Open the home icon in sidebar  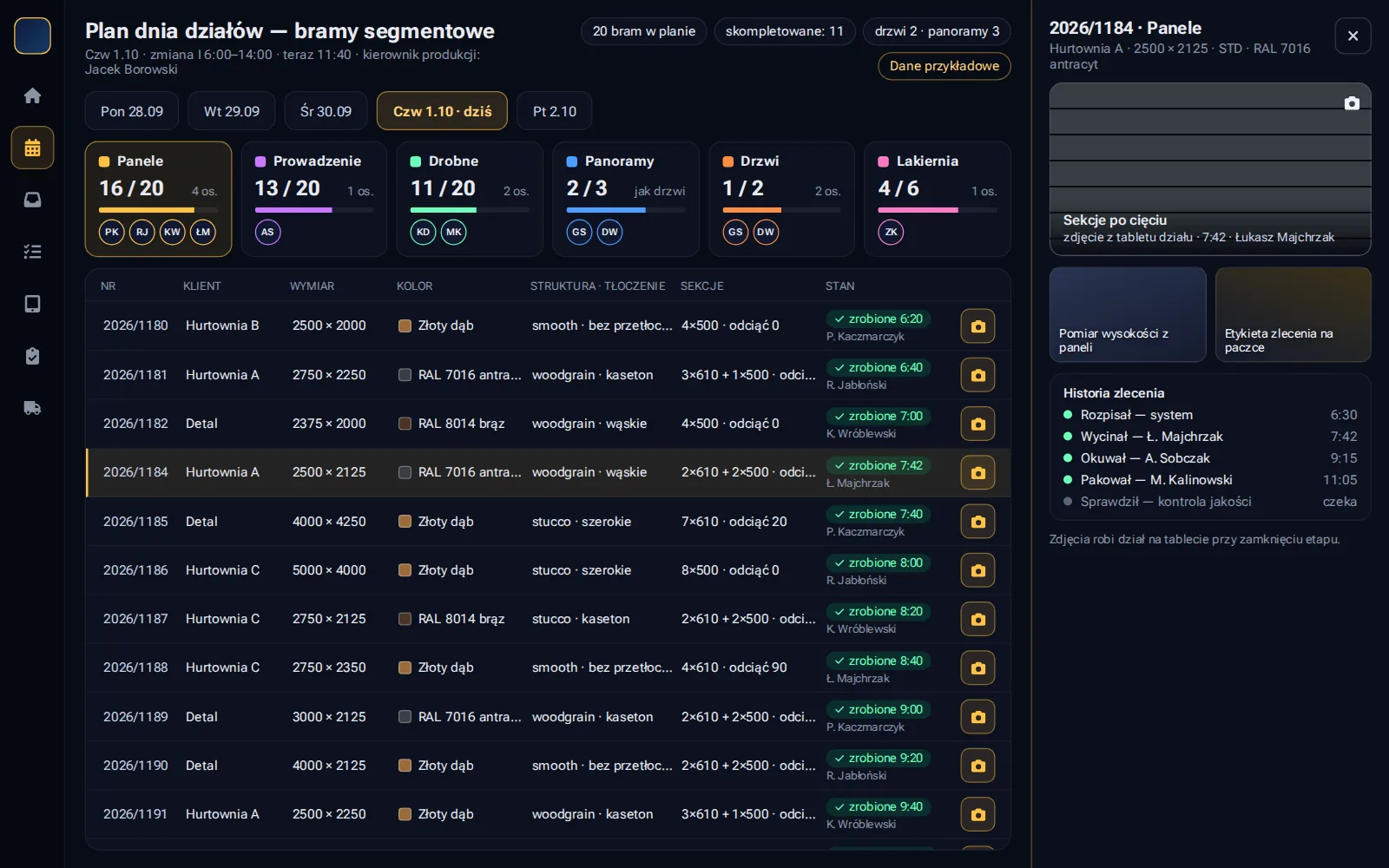32,95
